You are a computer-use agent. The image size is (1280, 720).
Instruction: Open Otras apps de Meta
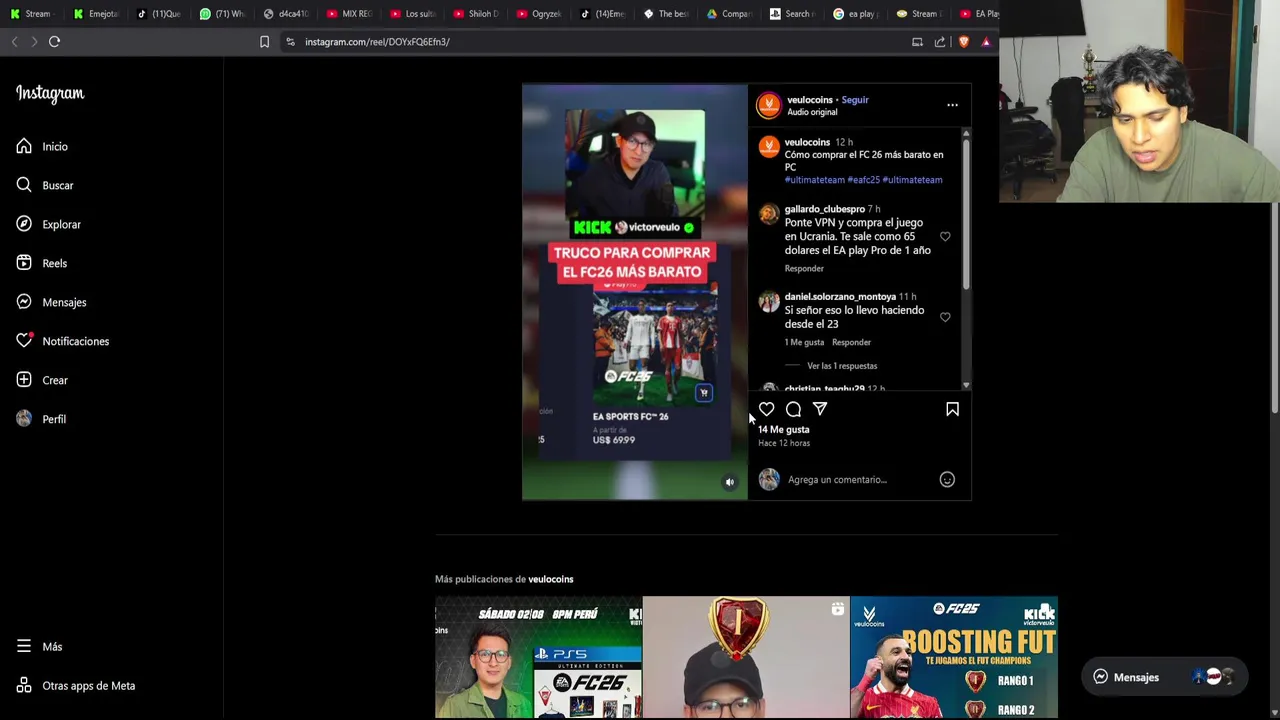click(x=75, y=685)
